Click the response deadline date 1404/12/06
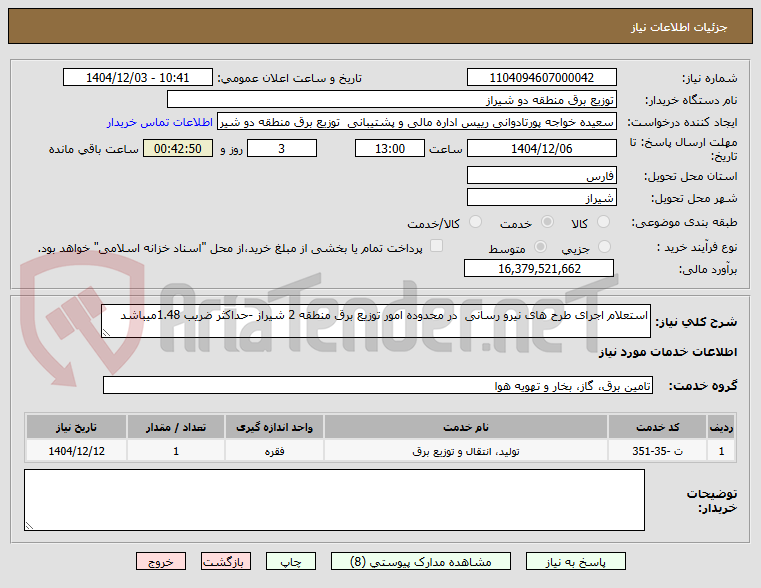This screenshot has width=761, height=588. [542, 148]
